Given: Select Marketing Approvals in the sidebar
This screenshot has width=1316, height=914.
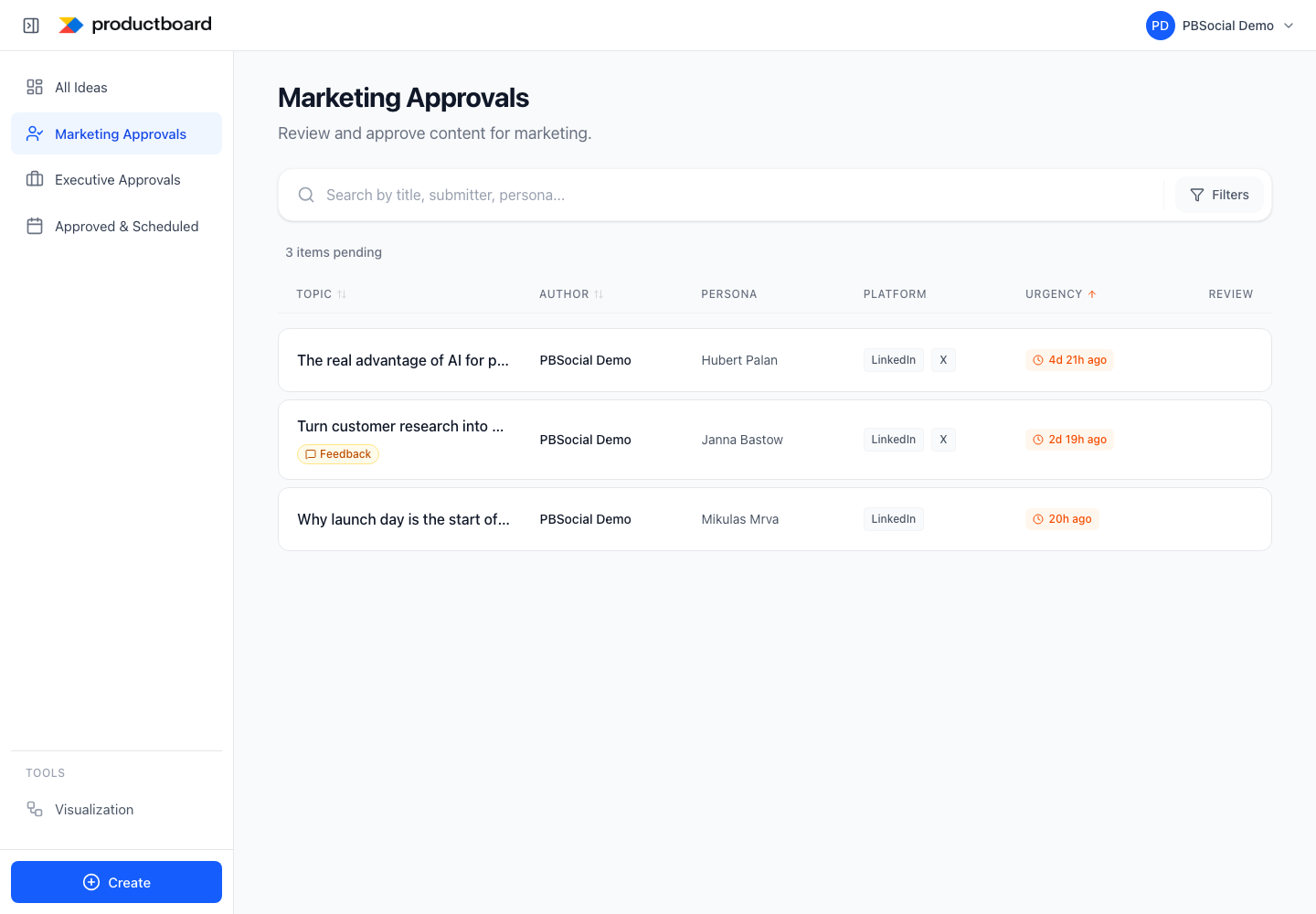Looking at the screenshot, I should pos(116,133).
